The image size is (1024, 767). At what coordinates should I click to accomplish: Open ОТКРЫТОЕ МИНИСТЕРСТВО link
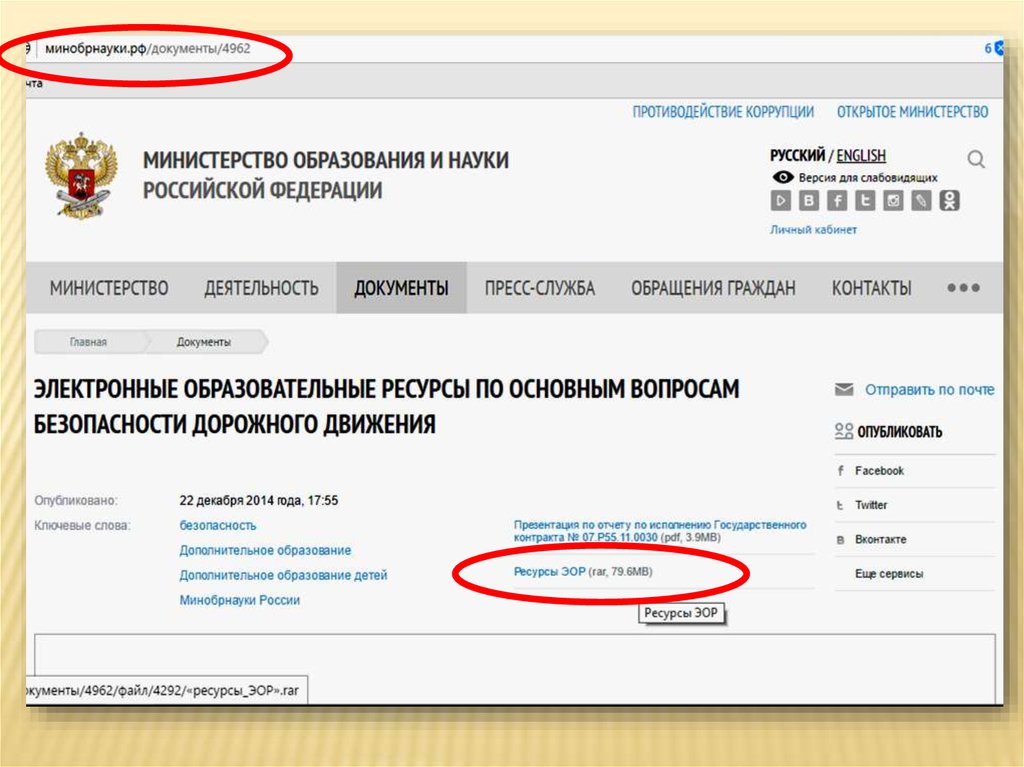point(912,112)
